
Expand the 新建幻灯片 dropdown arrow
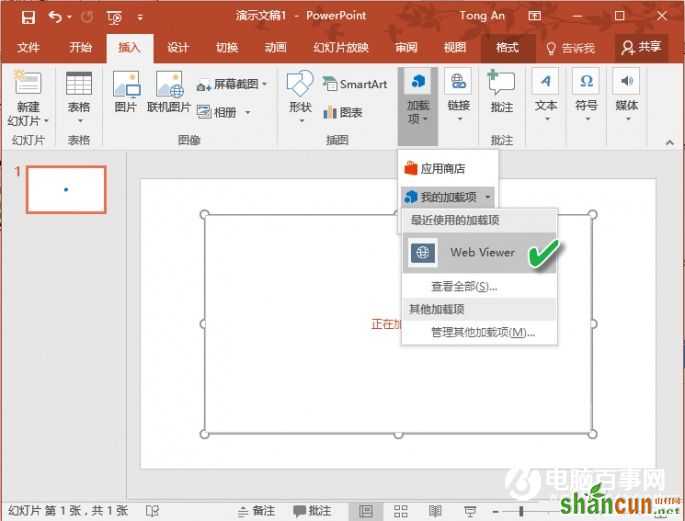pos(46,121)
